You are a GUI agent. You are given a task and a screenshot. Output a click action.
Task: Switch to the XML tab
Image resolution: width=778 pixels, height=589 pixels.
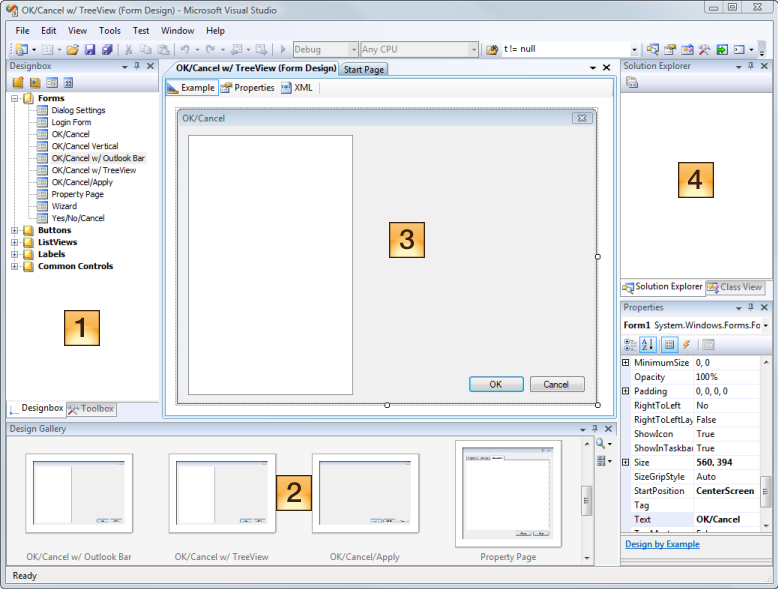coord(297,88)
